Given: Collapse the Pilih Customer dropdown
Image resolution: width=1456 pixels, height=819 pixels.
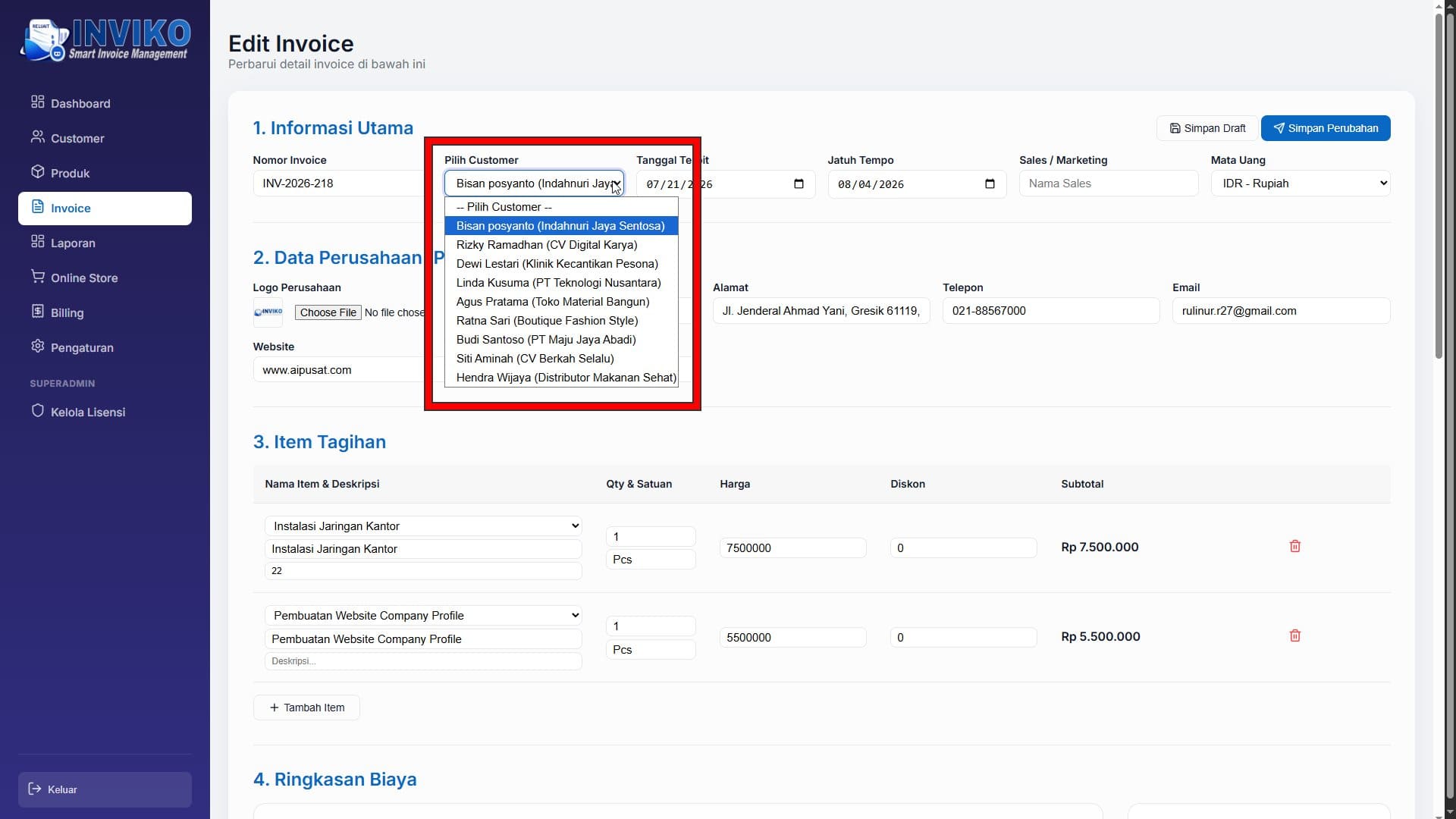Looking at the screenshot, I should click(534, 184).
